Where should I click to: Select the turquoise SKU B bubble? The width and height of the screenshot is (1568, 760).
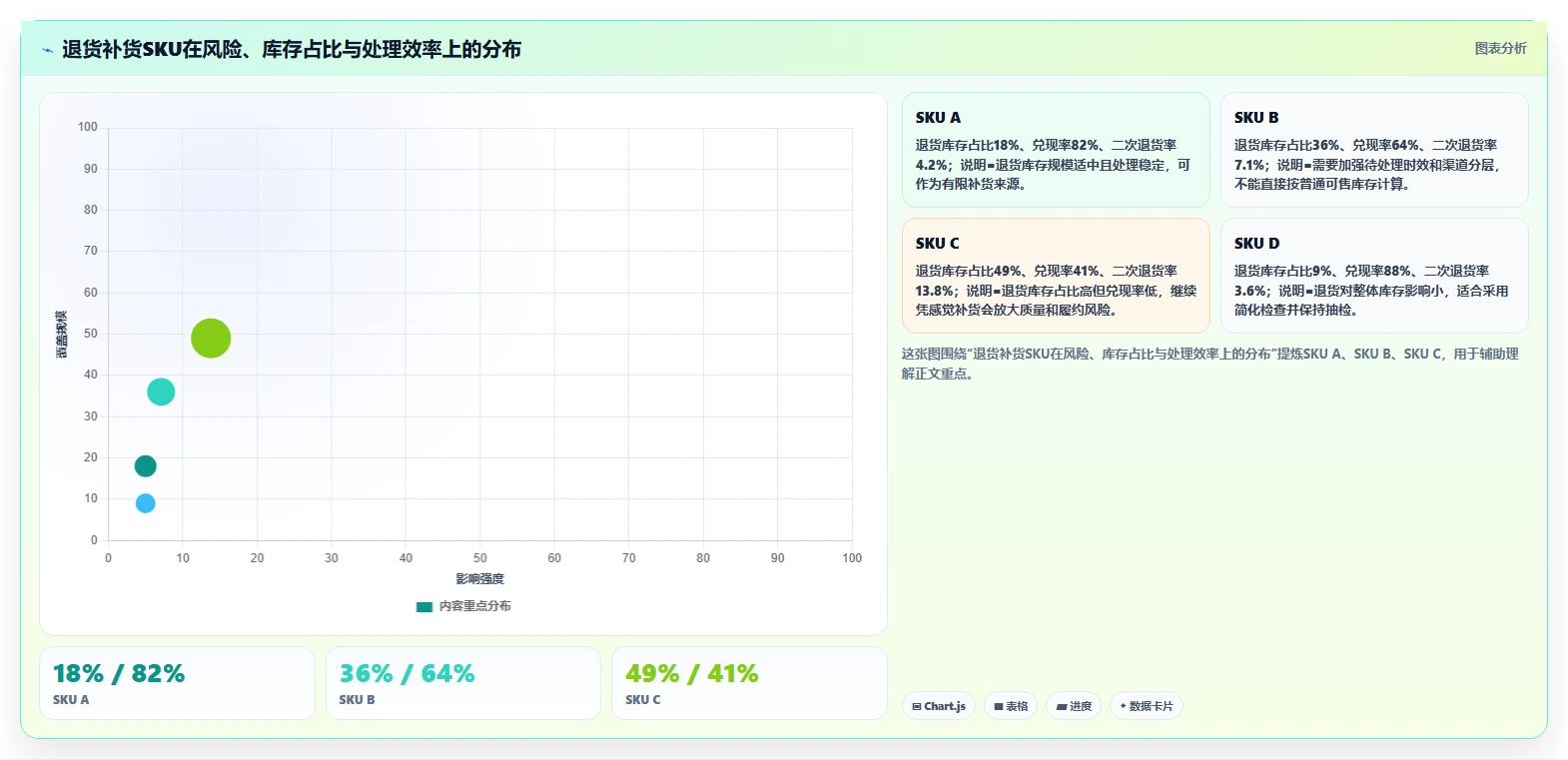coord(161,391)
